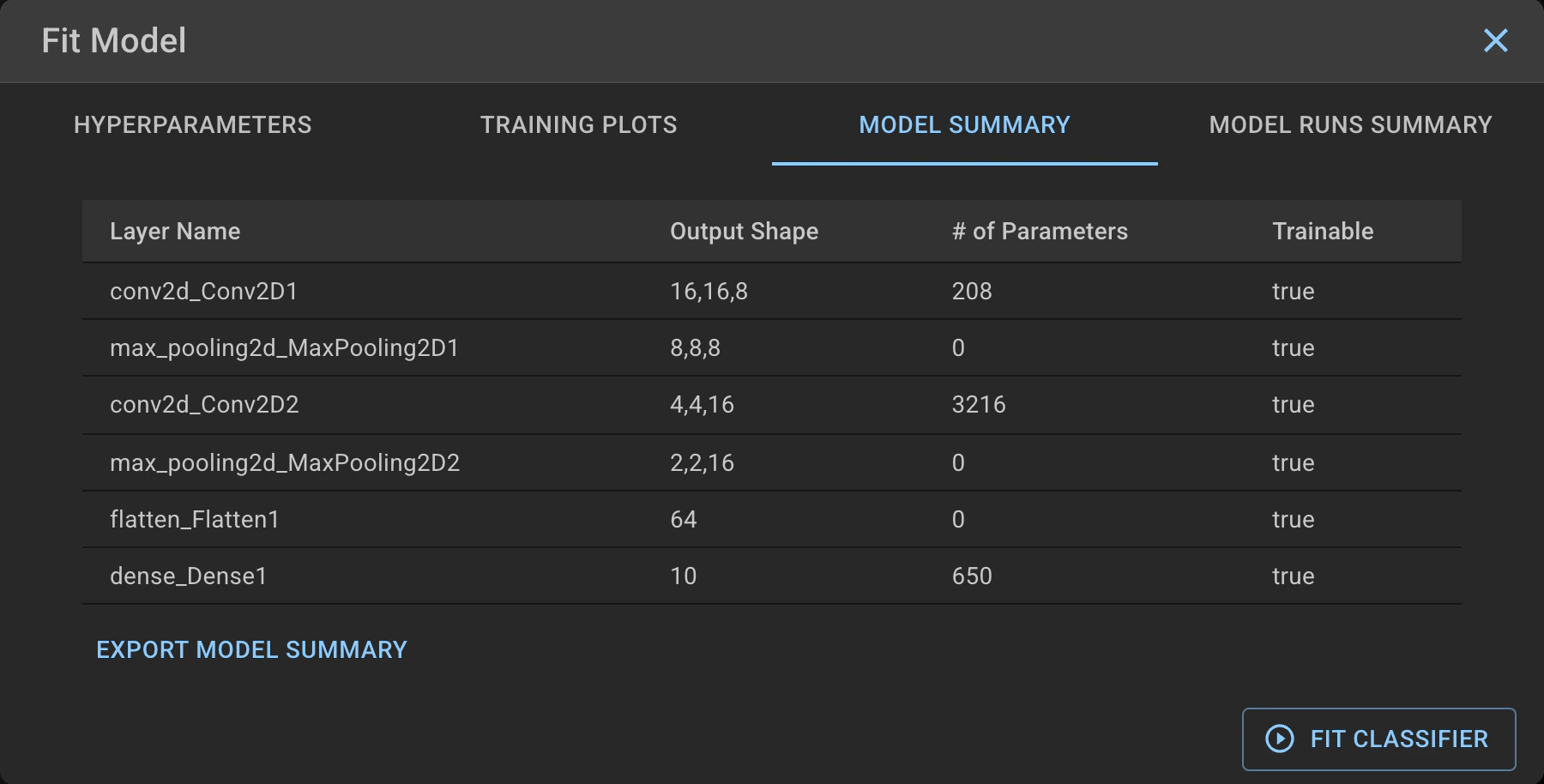Click the 8,8,8 output shape cell
1544x784 pixels.
tap(695, 348)
